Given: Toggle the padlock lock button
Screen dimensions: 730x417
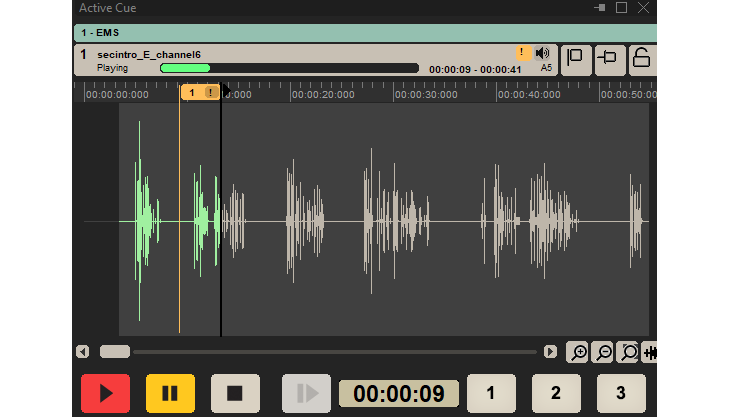Looking at the screenshot, I should (641, 59).
